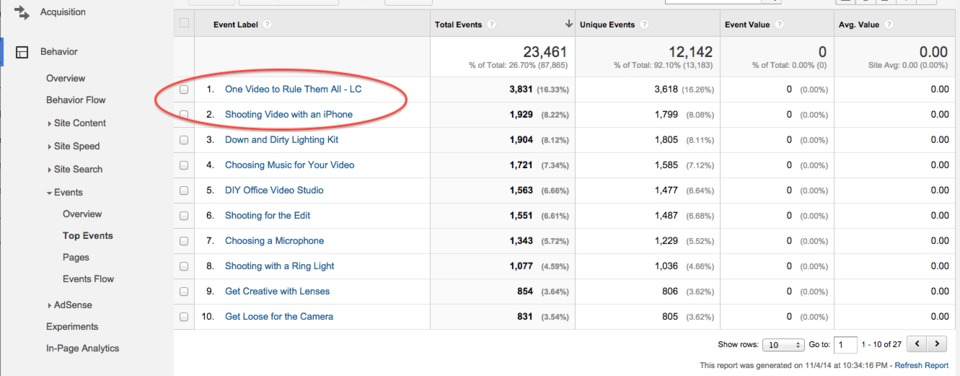This screenshot has width=960, height=376.
Task: Open Experiments in sidebar
Action: coord(72,327)
